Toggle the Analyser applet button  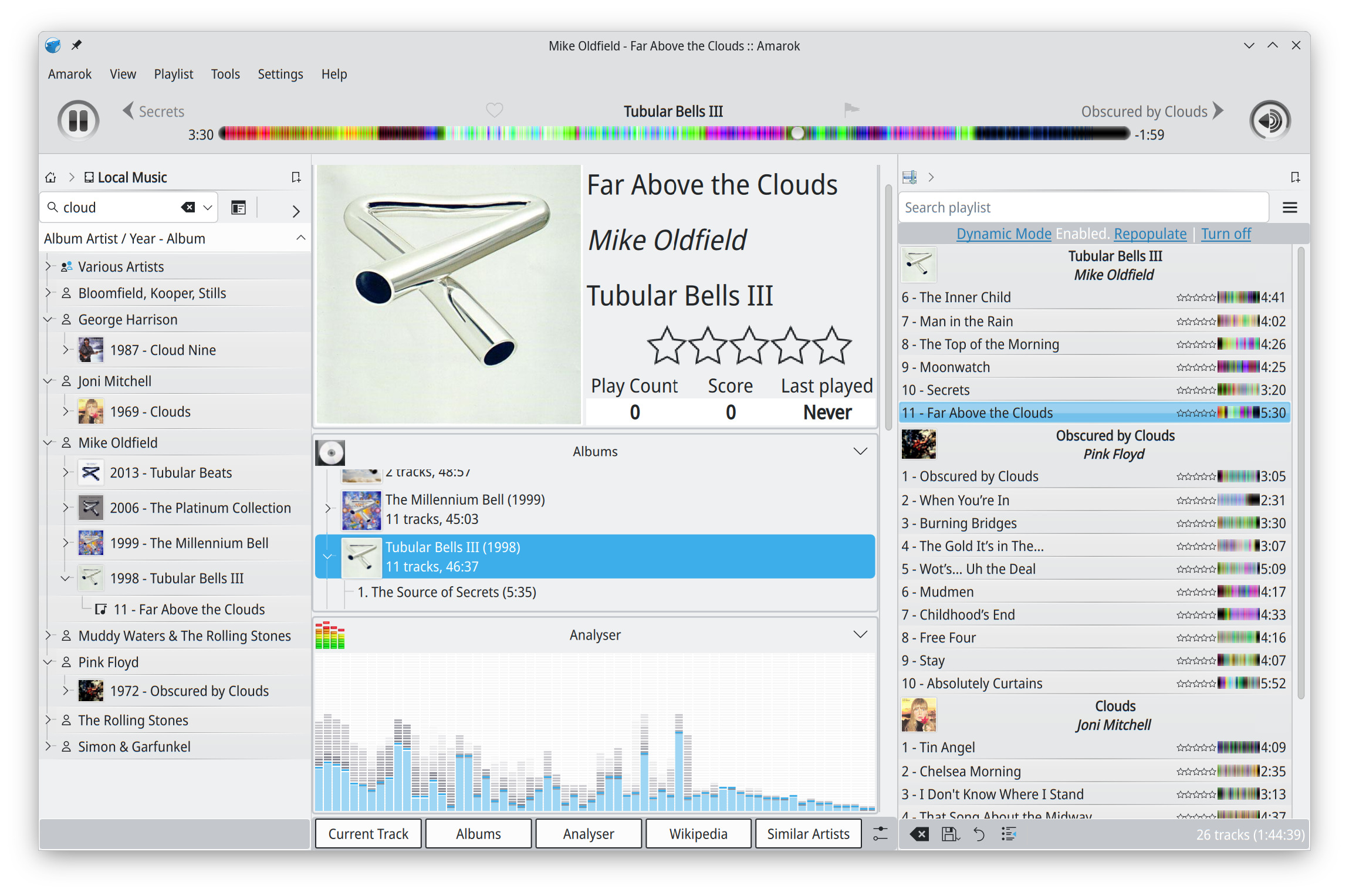point(589,834)
